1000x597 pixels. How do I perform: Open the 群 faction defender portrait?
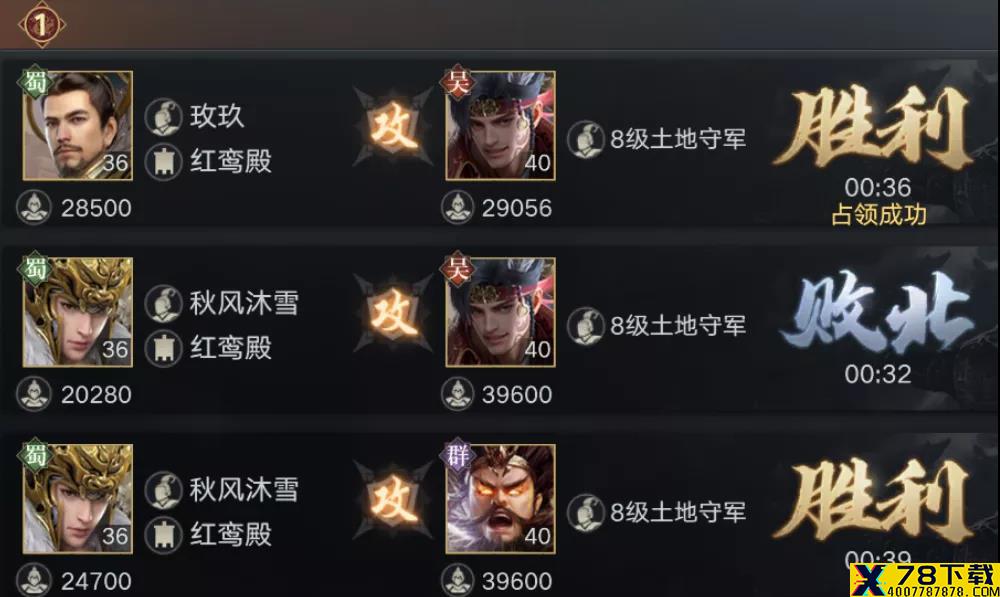[500, 499]
